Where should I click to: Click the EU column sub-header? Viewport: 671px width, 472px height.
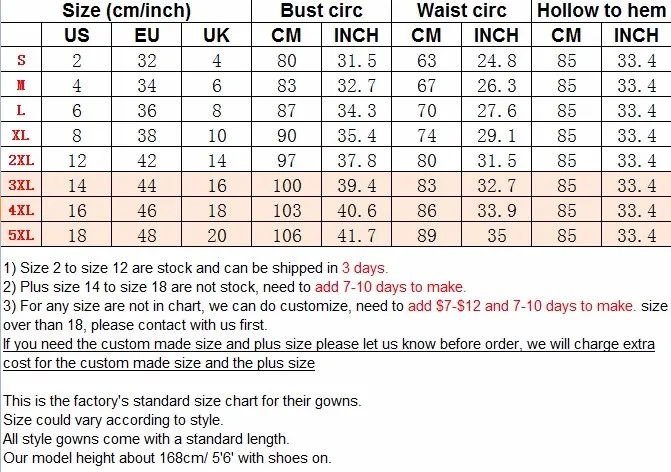(x=147, y=35)
